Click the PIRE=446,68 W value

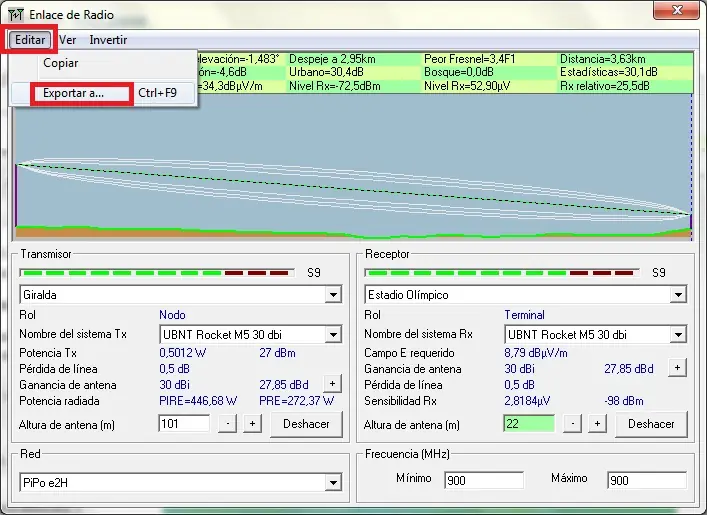(x=198, y=401)
